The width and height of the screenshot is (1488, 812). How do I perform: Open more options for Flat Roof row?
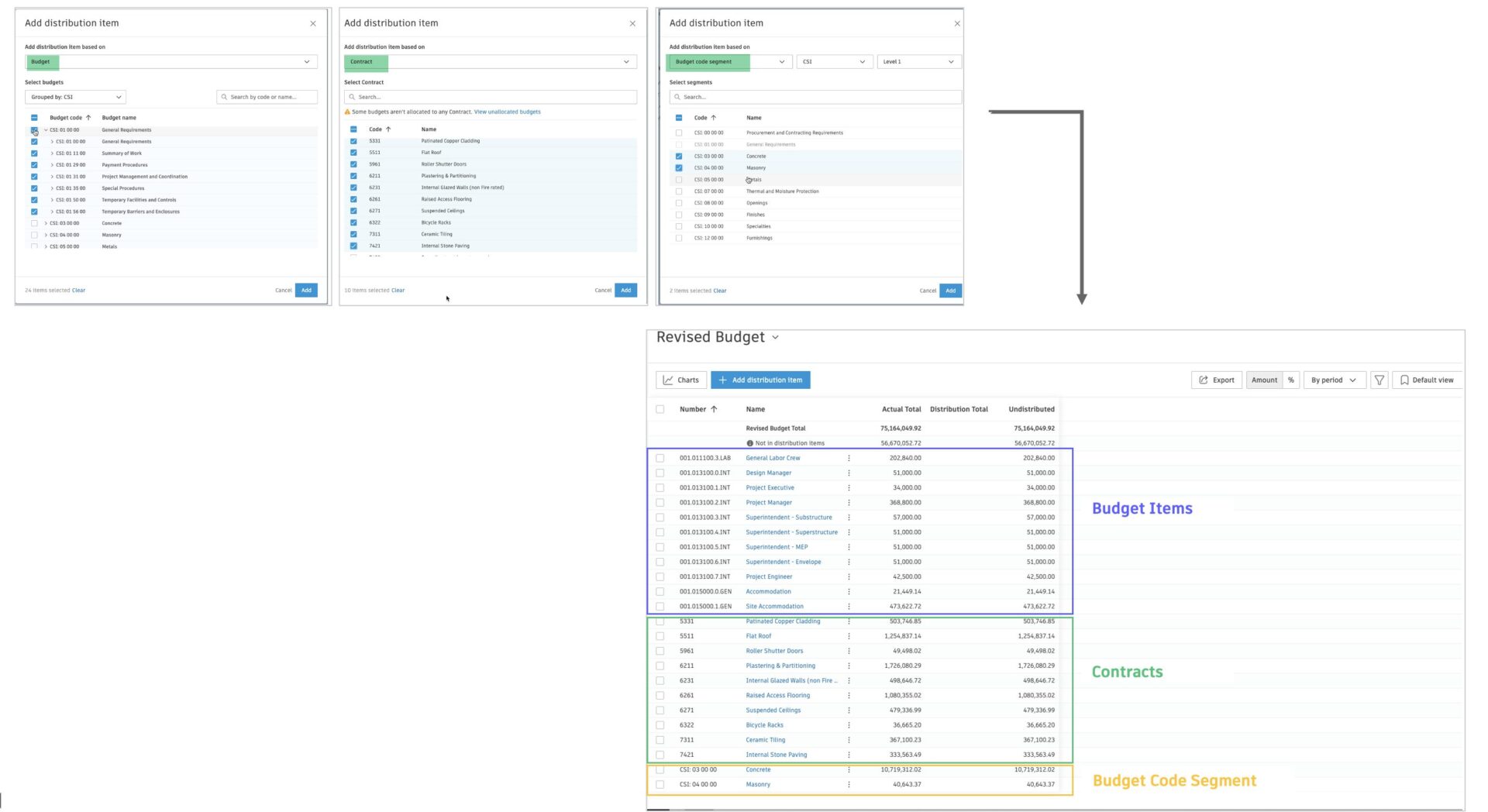[849, 636]
